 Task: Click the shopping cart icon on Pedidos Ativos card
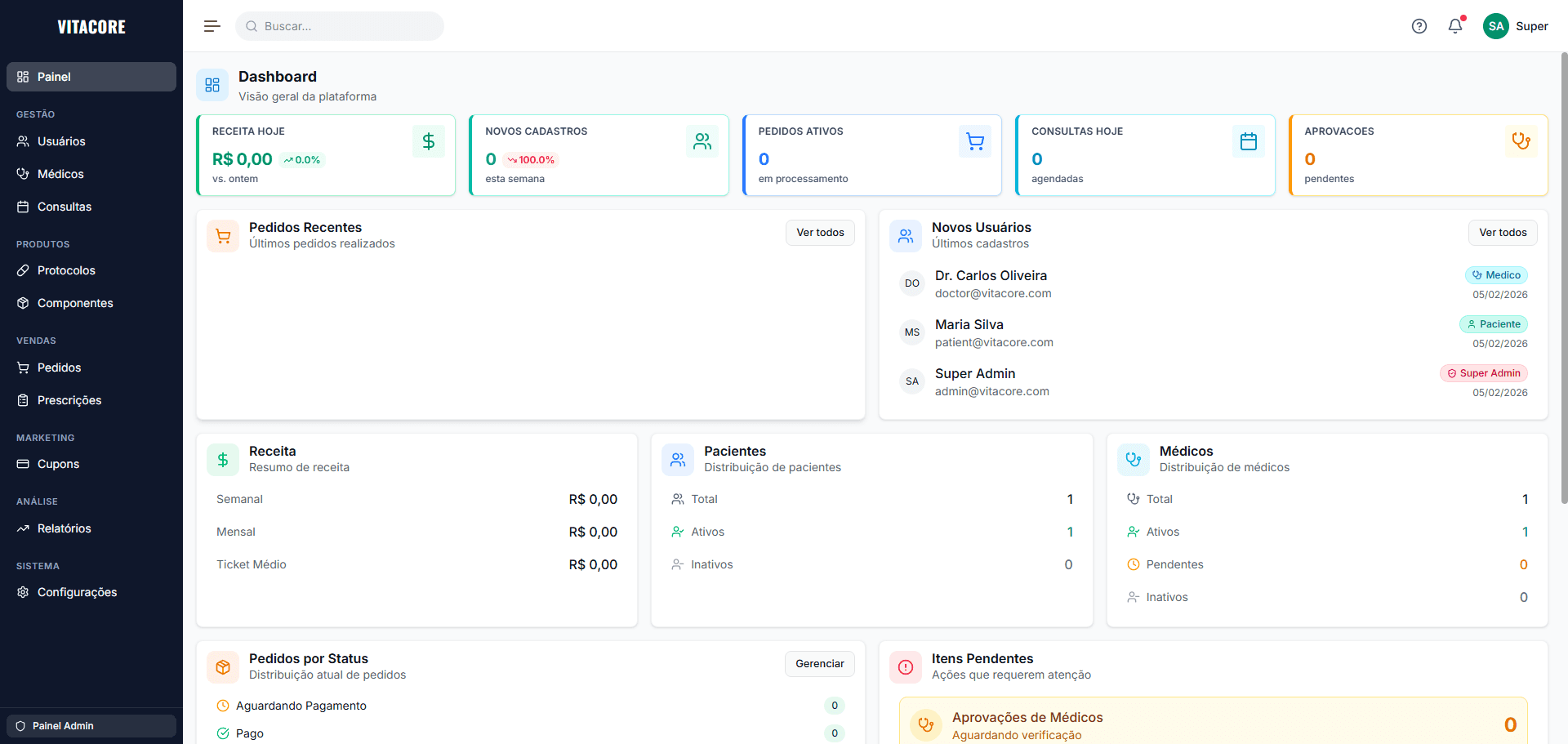coord(975,141)
